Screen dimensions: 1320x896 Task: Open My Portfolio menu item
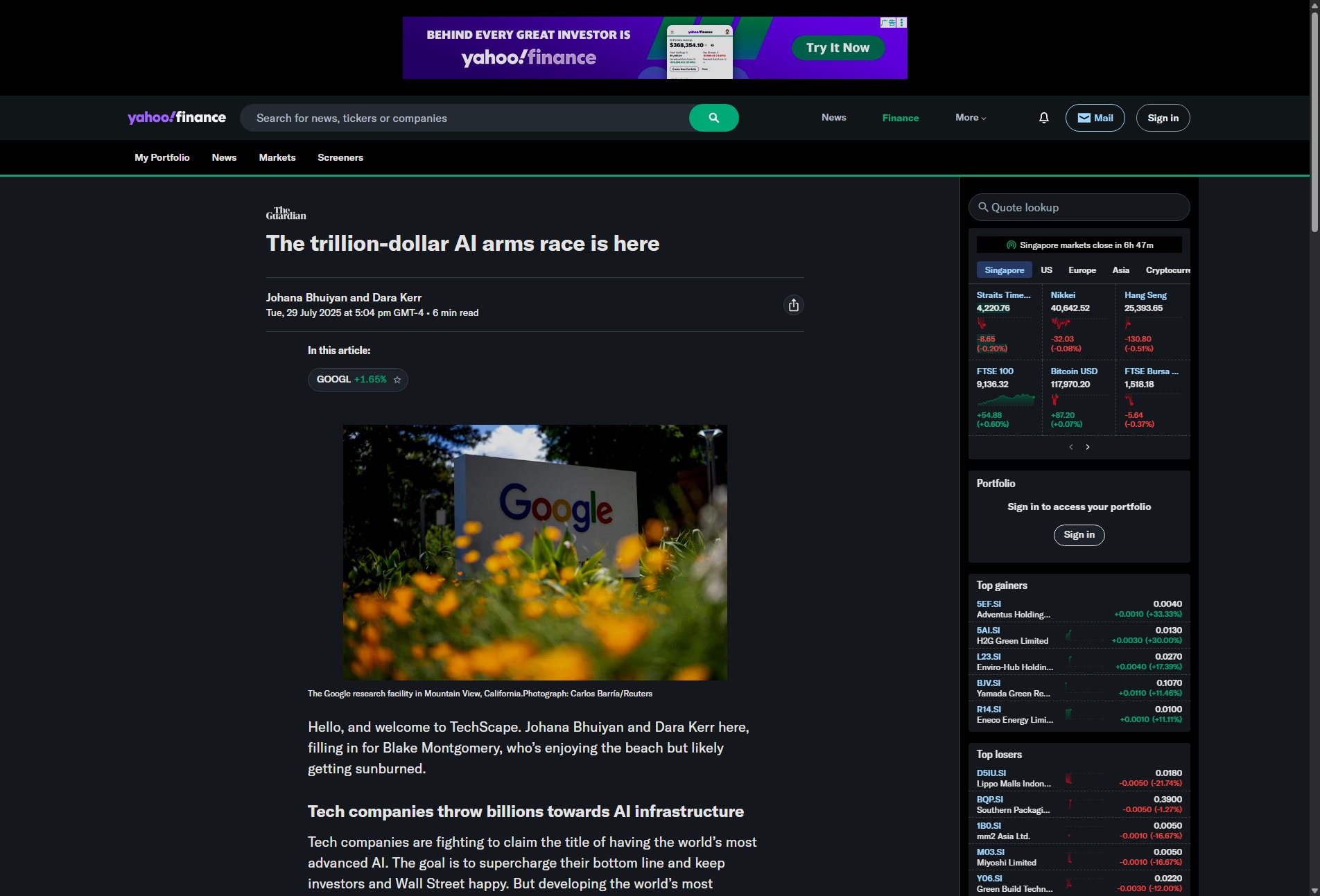point(162,157)
